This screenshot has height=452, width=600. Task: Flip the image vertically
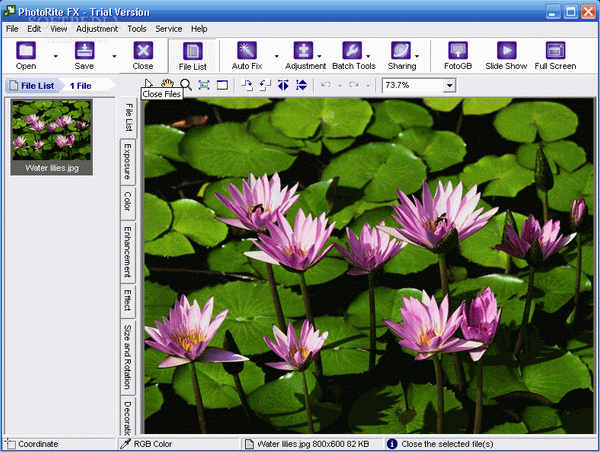(302, 85)
